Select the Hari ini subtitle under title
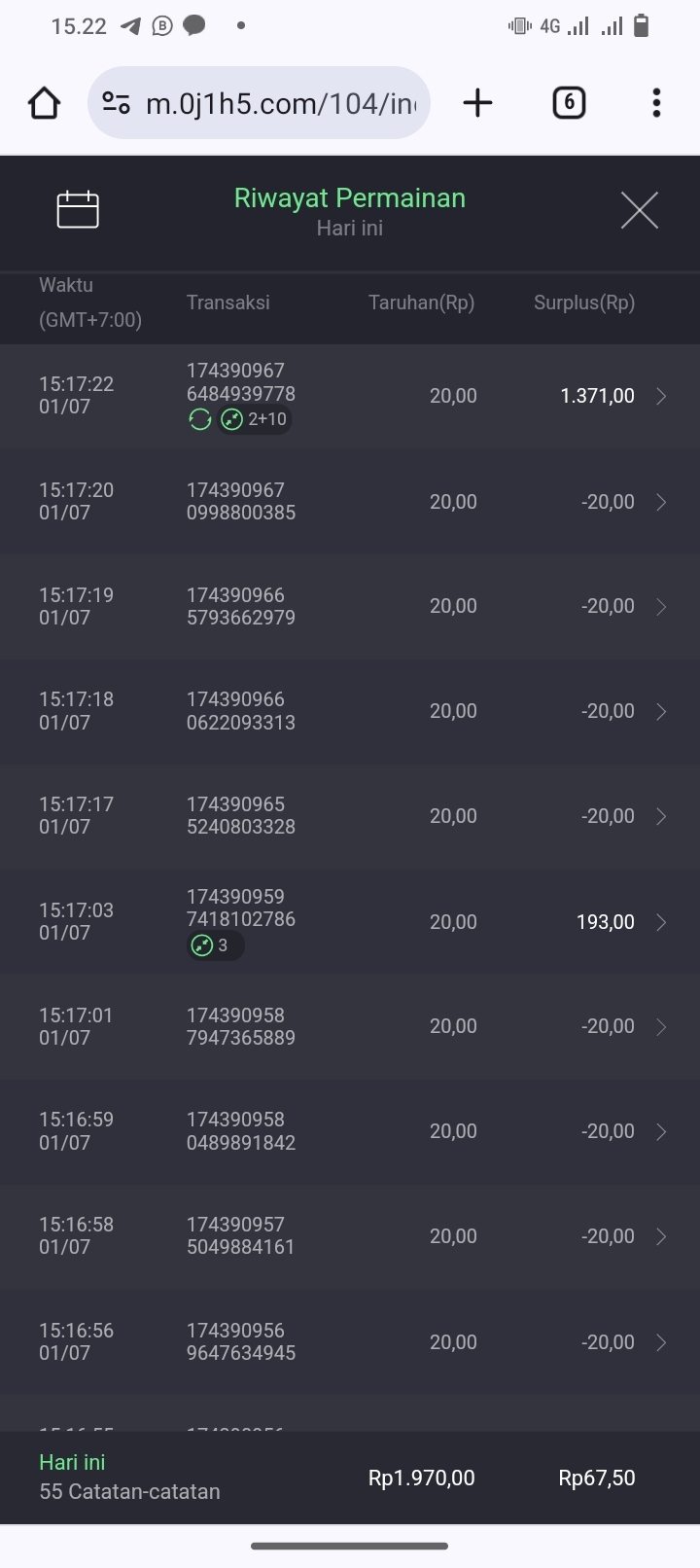Viewport: 700px width, 1568px height. click(349, 229)
